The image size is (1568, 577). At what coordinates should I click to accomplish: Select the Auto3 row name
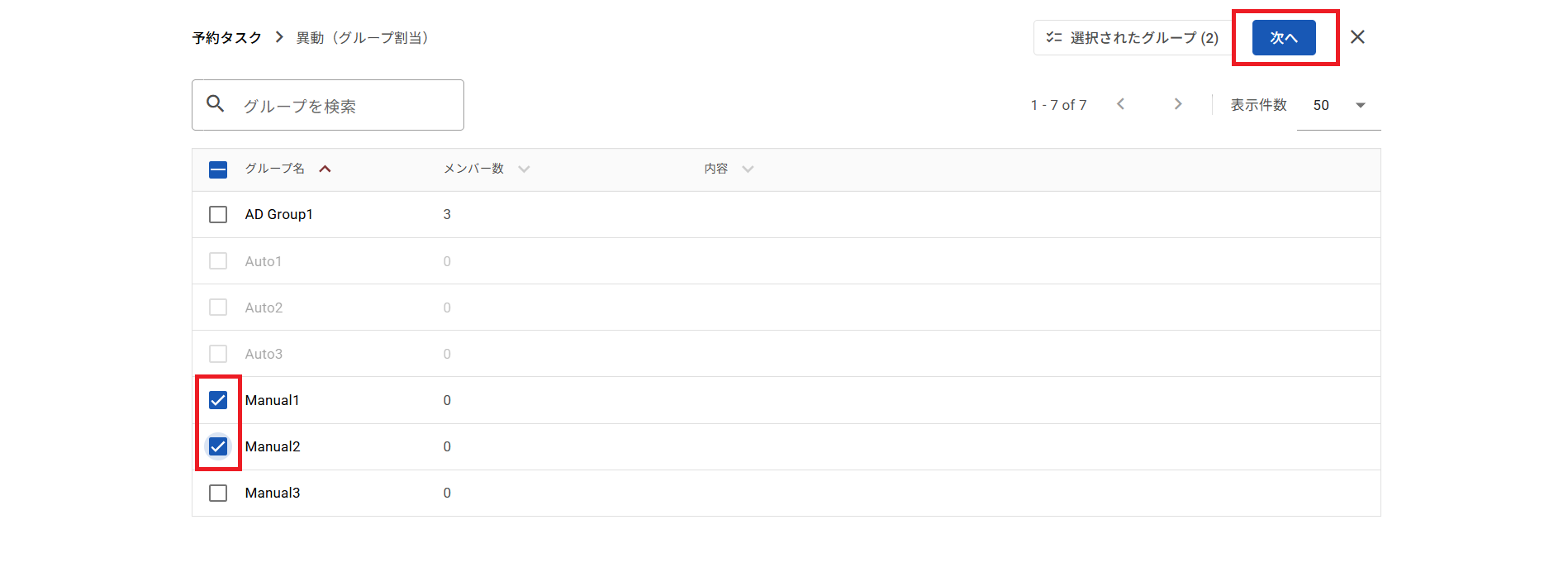pyautogui.click(x=264, y=354)
